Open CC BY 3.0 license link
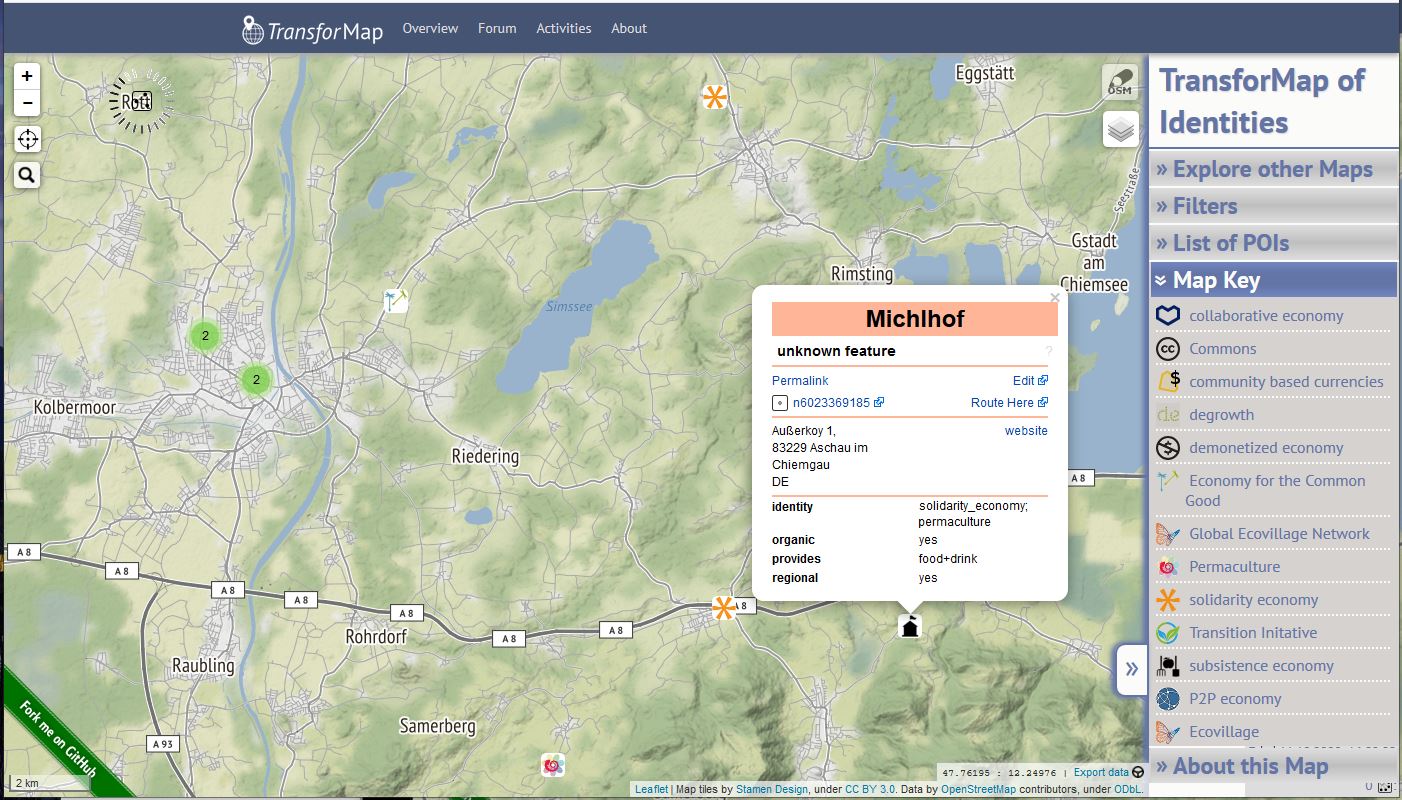The height and width of the screenshot is (800, 1402). (870, 789)
